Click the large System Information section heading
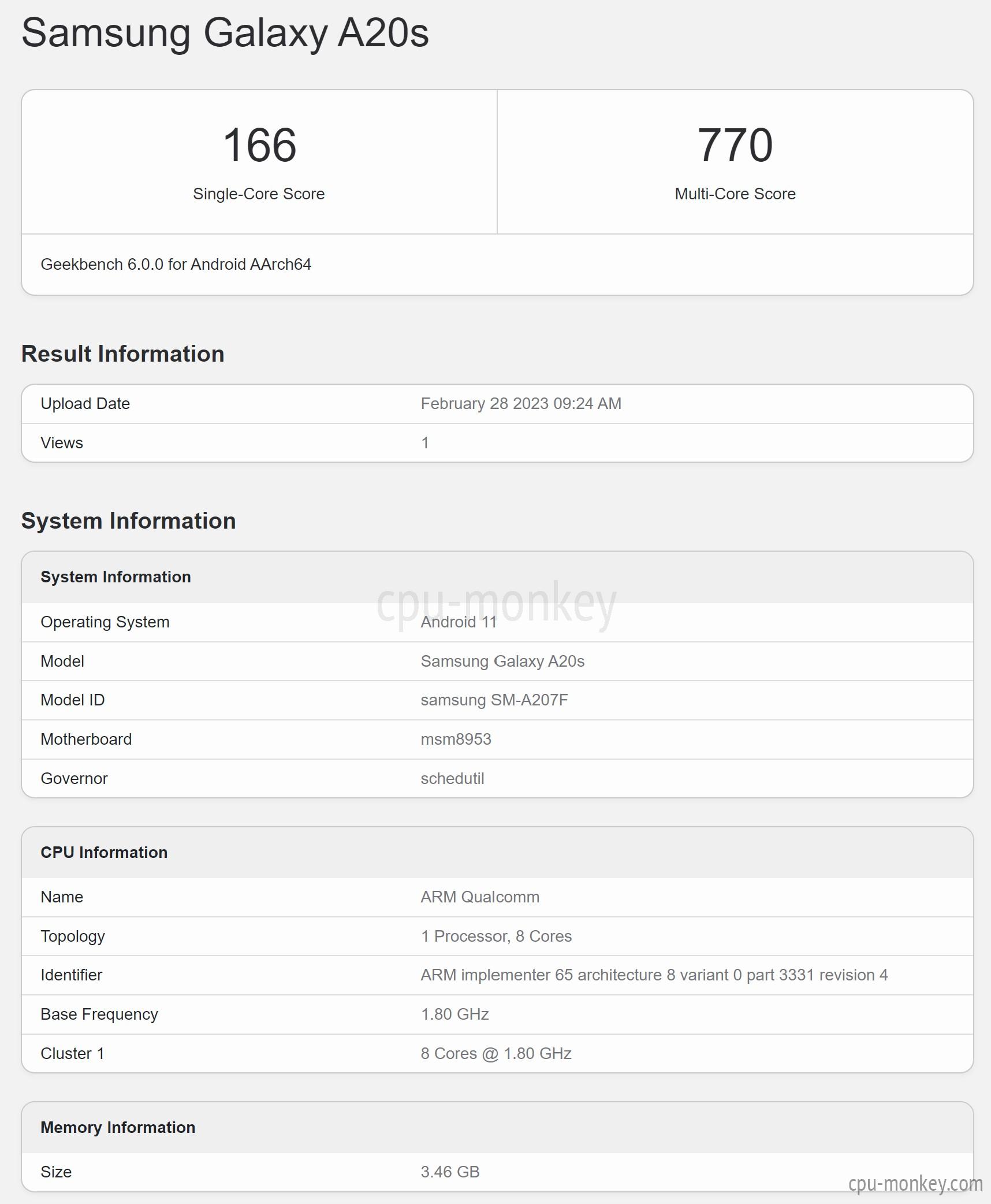The width and height of the screenshot is (991, 1204). click(129, 521)
